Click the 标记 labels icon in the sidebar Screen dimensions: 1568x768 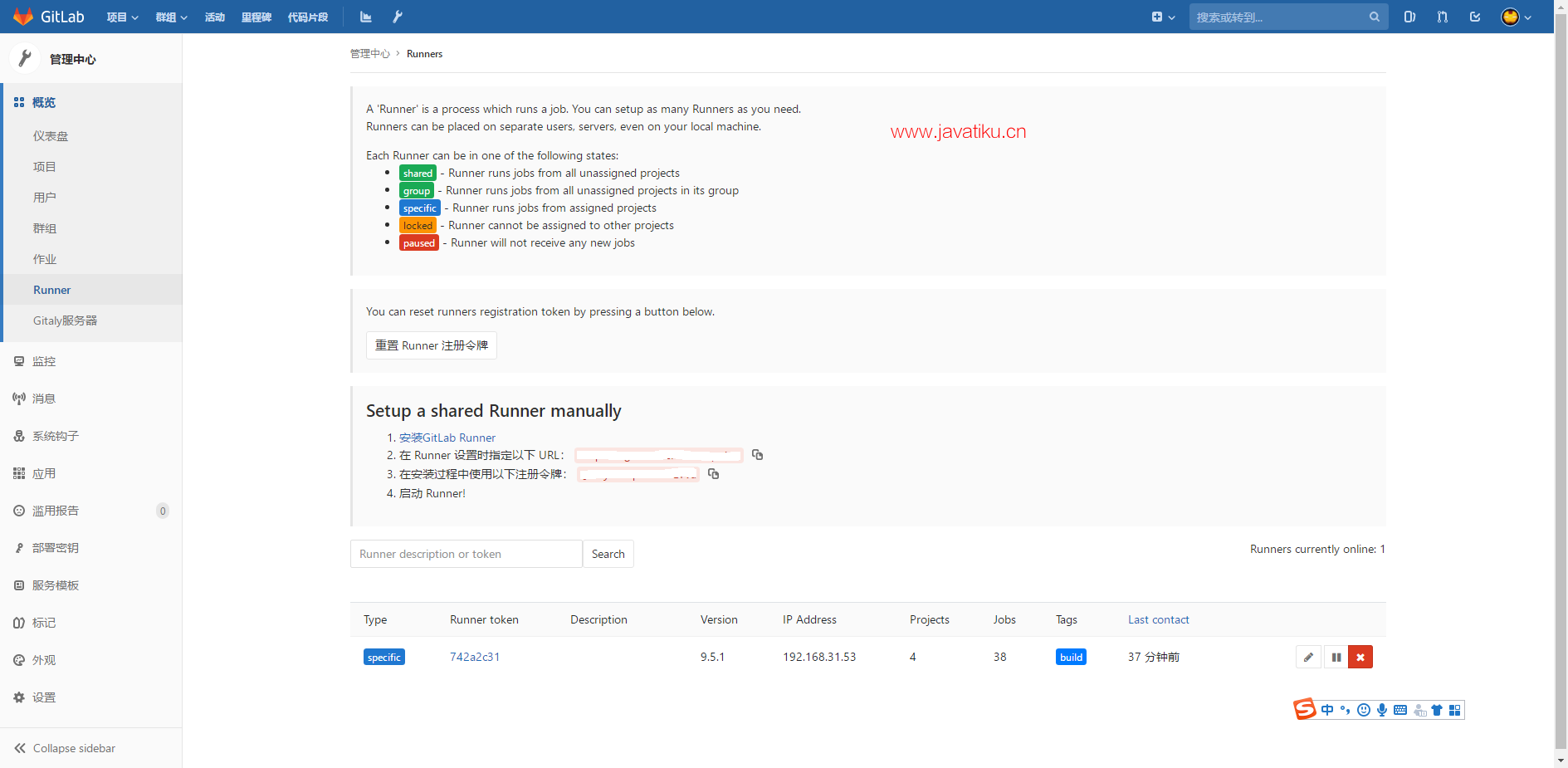19,623
